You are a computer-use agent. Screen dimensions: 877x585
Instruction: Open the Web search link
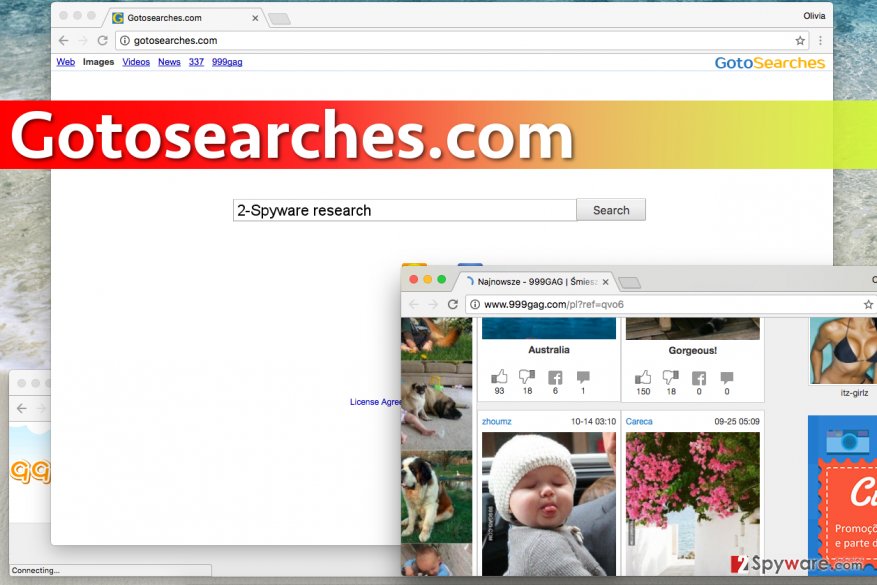pyautogui.click(x=65, y=62)
